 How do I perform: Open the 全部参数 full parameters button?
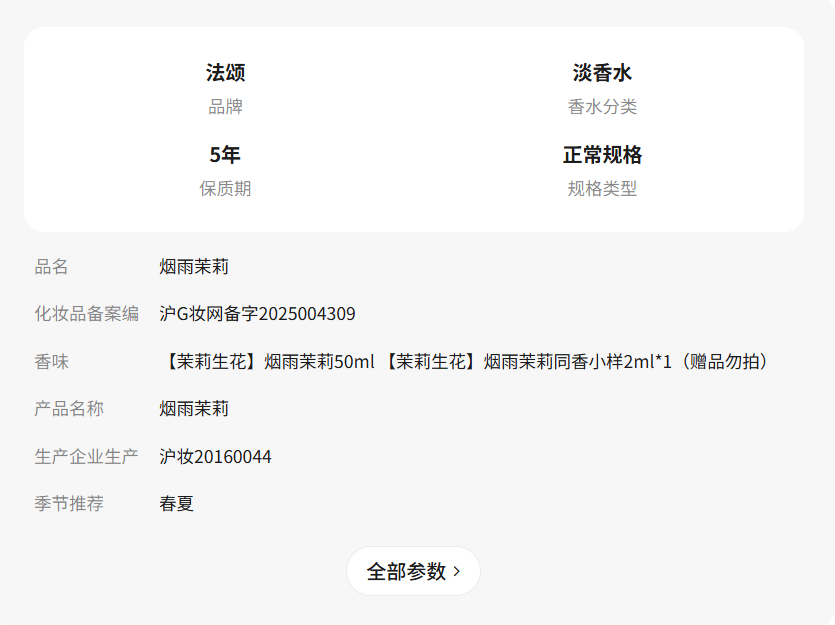click(413, 571)
